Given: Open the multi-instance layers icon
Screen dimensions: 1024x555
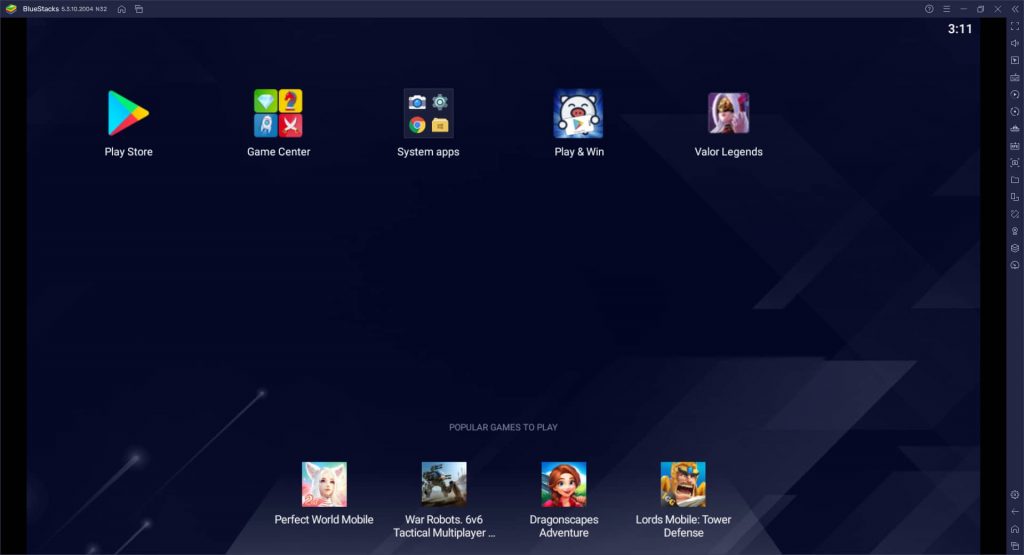Looking at the screenshot, I should [x=1015, y=248].
